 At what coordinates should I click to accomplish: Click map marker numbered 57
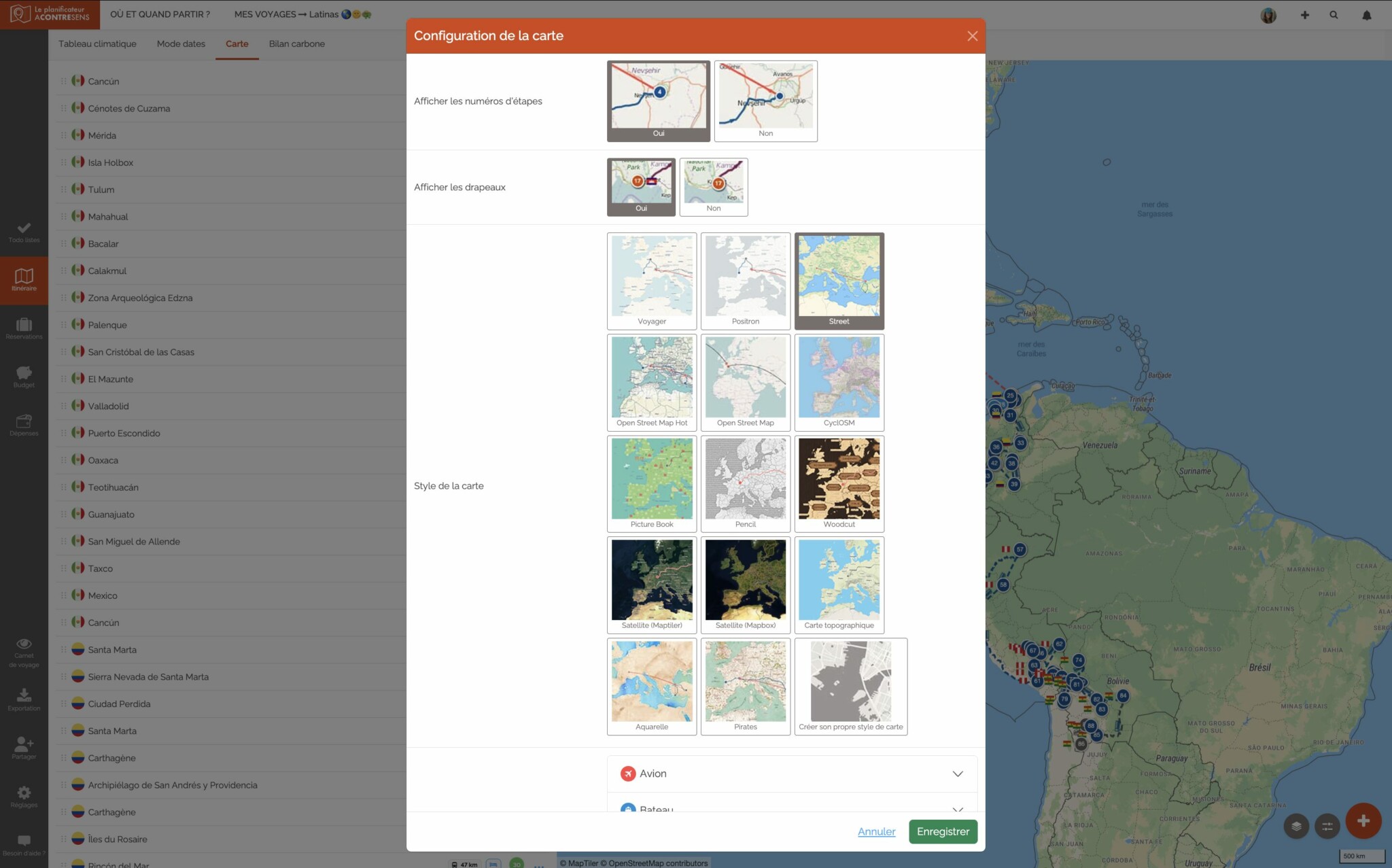[x=1020, y=549]
